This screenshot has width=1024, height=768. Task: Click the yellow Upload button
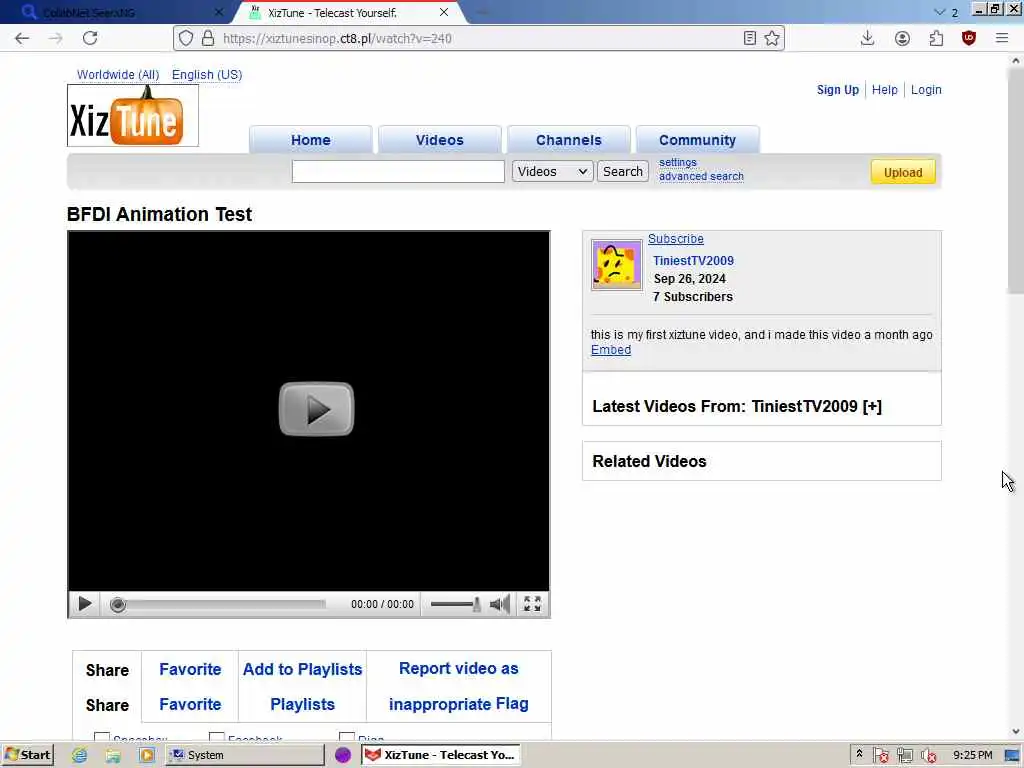(x=903, y=172)
